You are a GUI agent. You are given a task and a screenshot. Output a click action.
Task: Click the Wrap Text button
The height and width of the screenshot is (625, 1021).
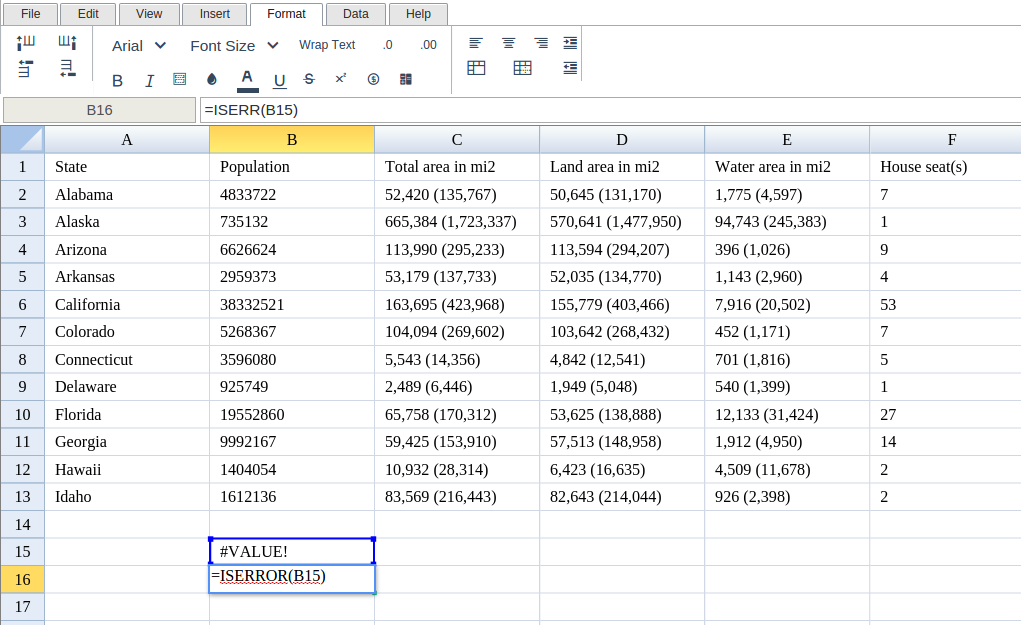point(327,45)
